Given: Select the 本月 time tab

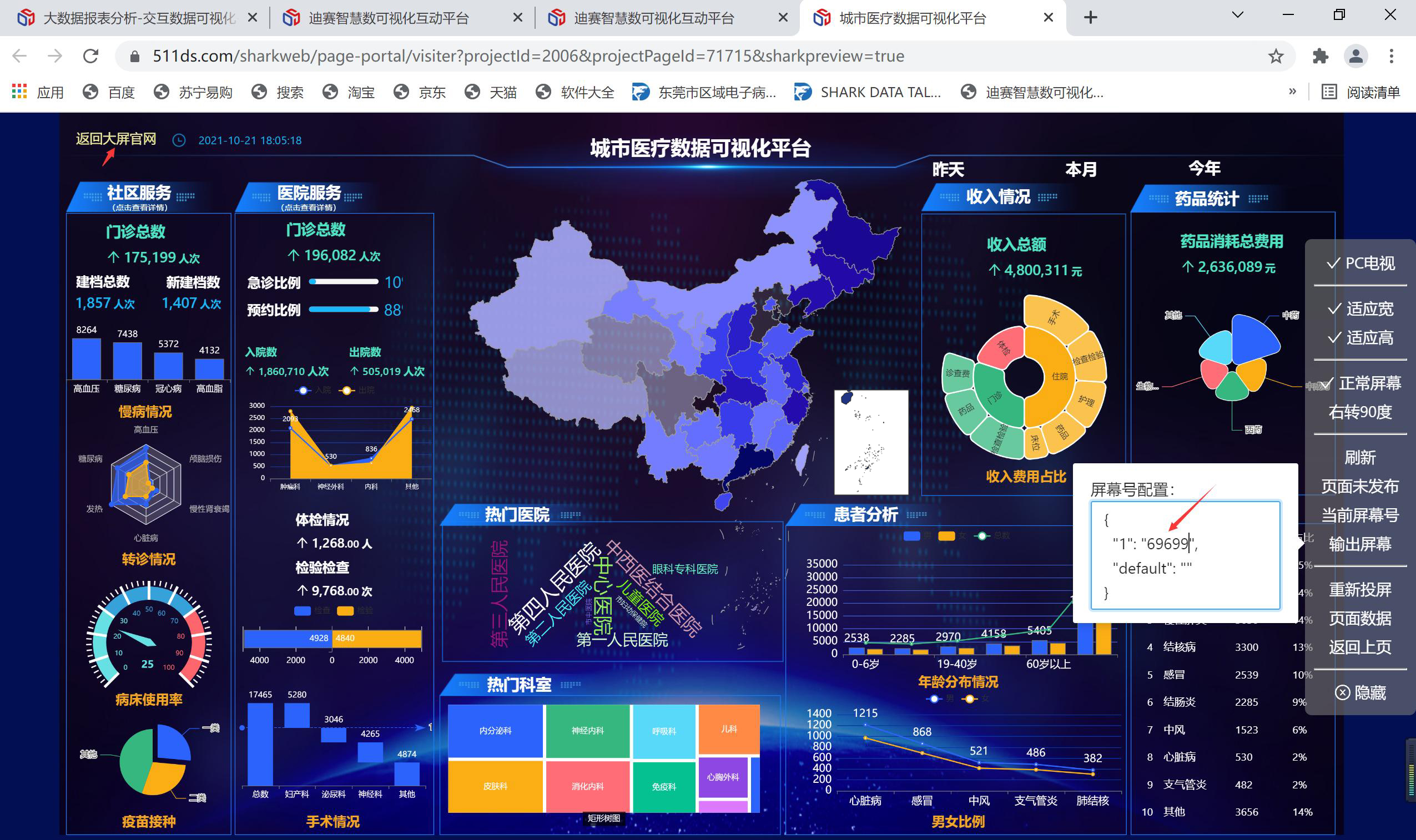Looking at the screenshot, I should click(x=1081, y=169).
